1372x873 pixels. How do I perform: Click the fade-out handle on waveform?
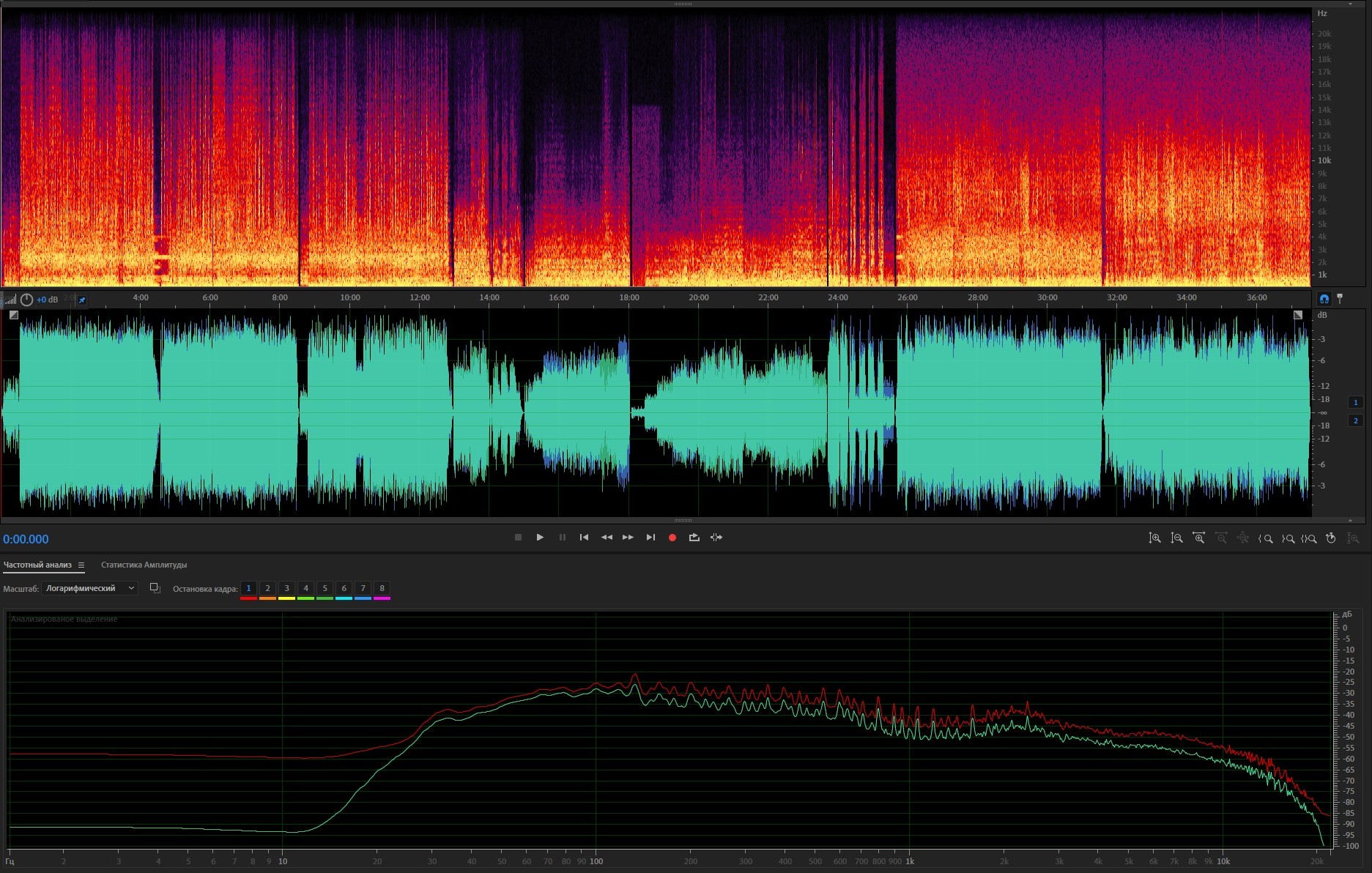coord(1298,315)
